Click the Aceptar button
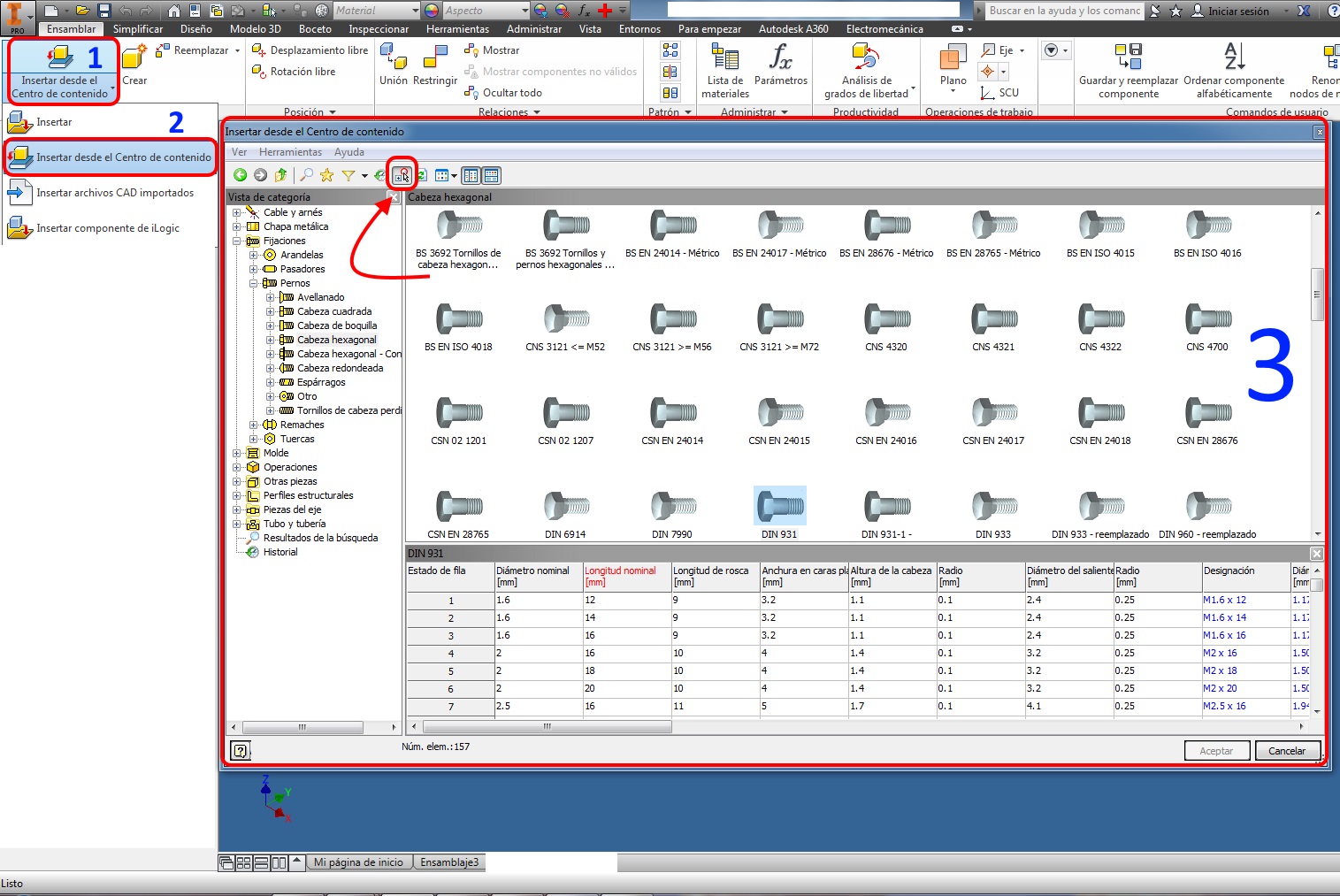1340x896 pixels. pos(1216,751)
